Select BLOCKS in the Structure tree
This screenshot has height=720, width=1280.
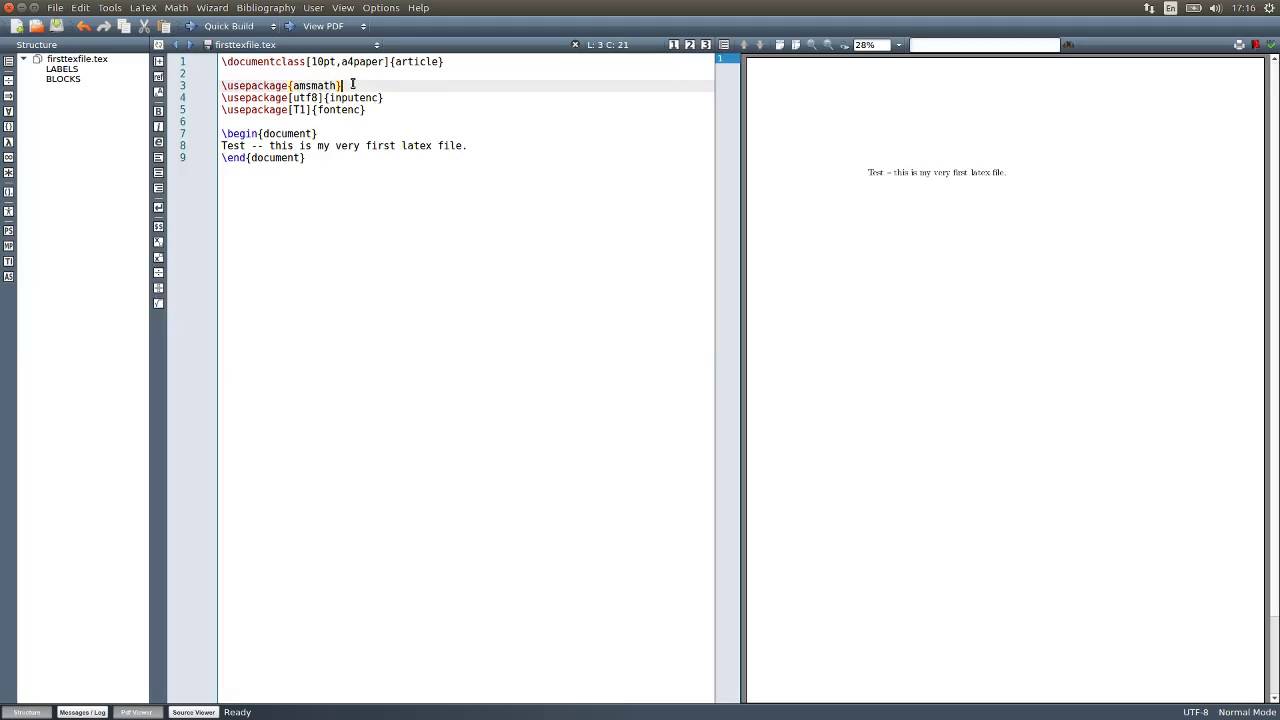point(63,79)
